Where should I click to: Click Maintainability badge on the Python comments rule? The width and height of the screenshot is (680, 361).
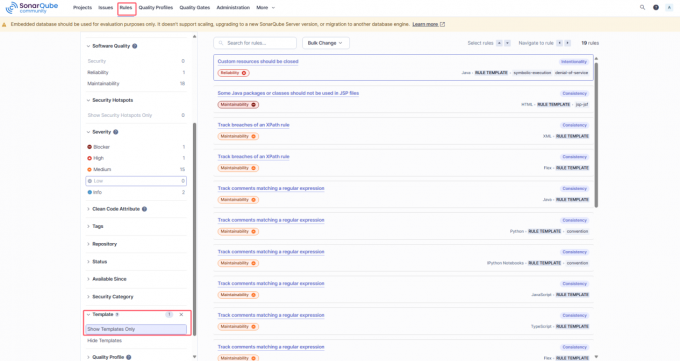[238, 231]
